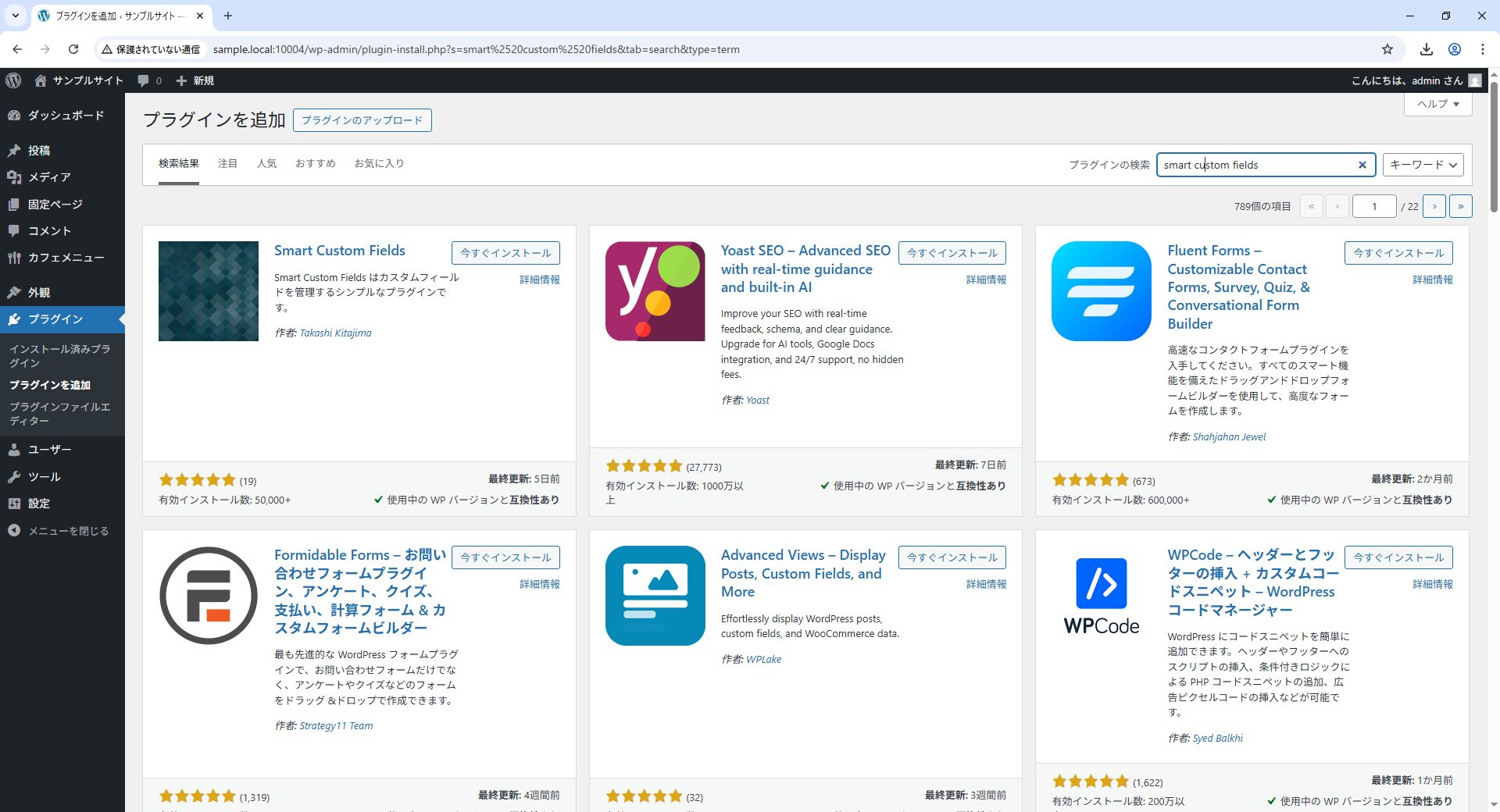Reload the page with refresh icon
Image resolution: width=1500 pixels, height=812 pixels.
tap(73, 49)
